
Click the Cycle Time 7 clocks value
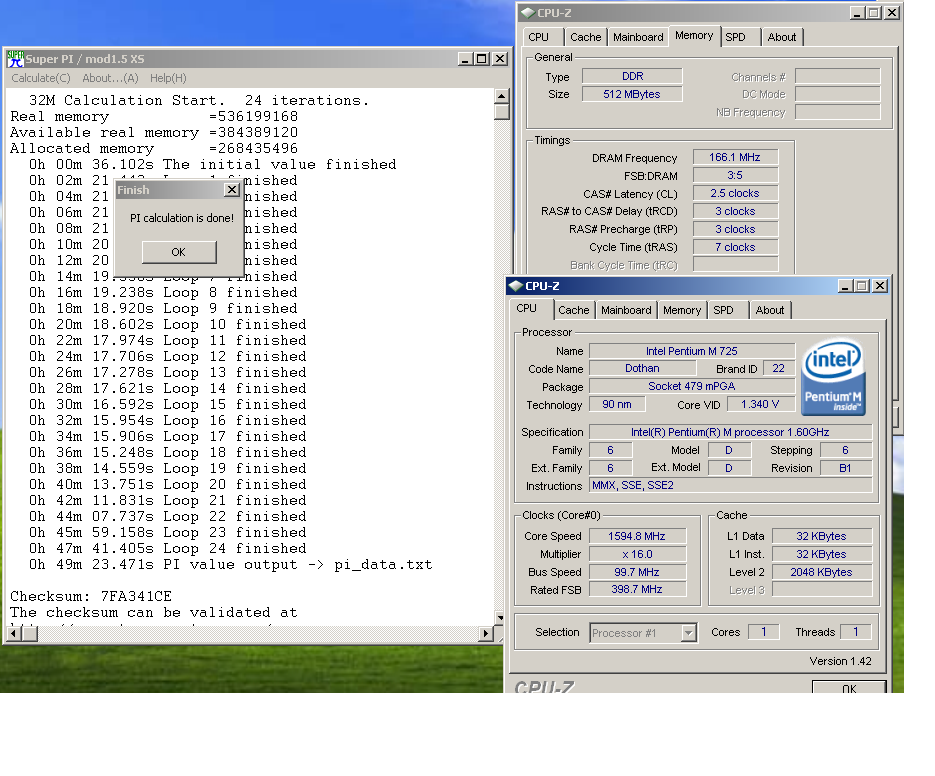[735, 247]
